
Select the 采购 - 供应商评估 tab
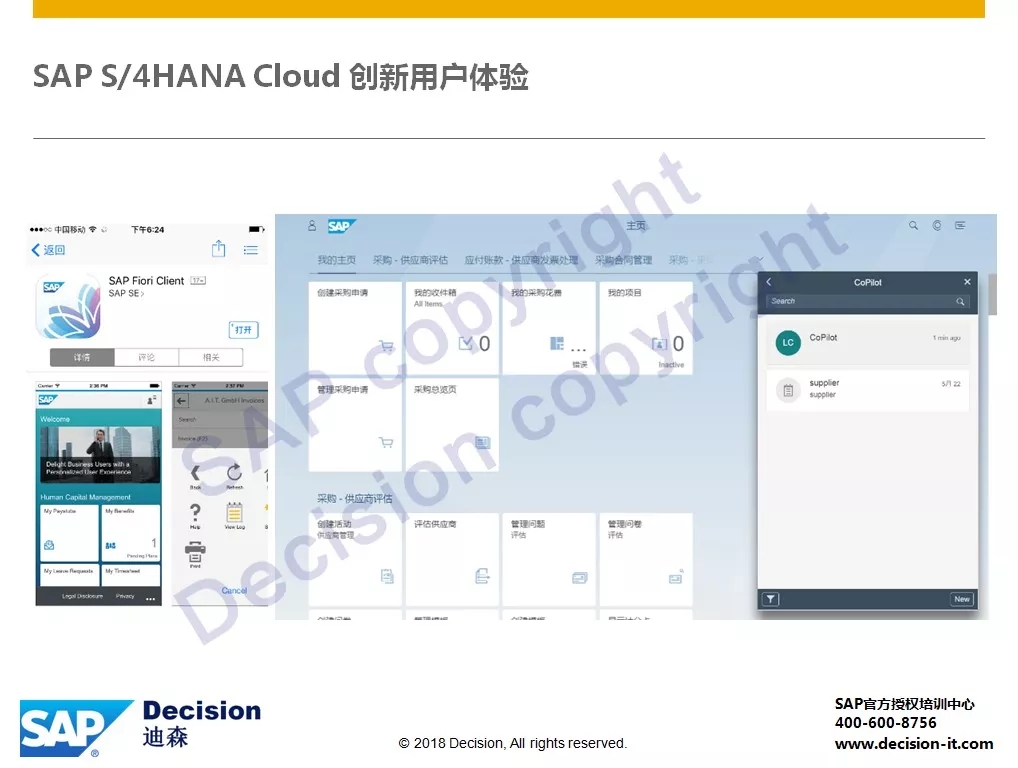click(410, 260)
